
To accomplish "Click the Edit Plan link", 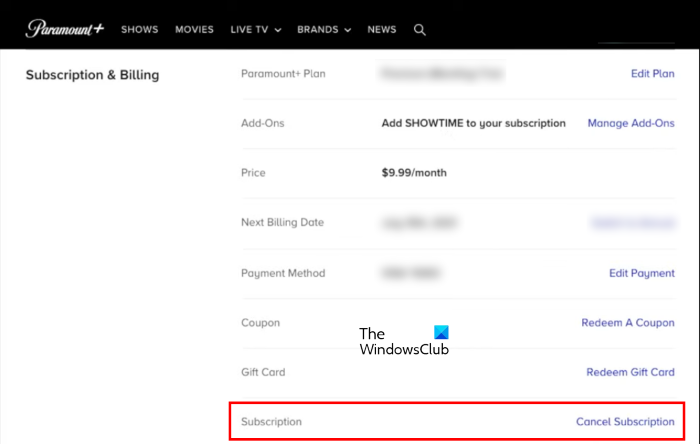I will (x=650, y=74).
